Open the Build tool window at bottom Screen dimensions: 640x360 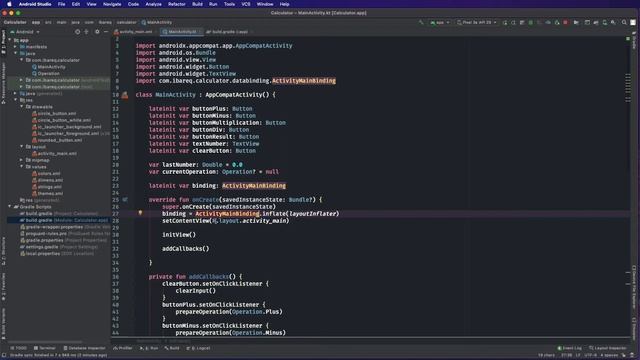[x=172, y=348]
